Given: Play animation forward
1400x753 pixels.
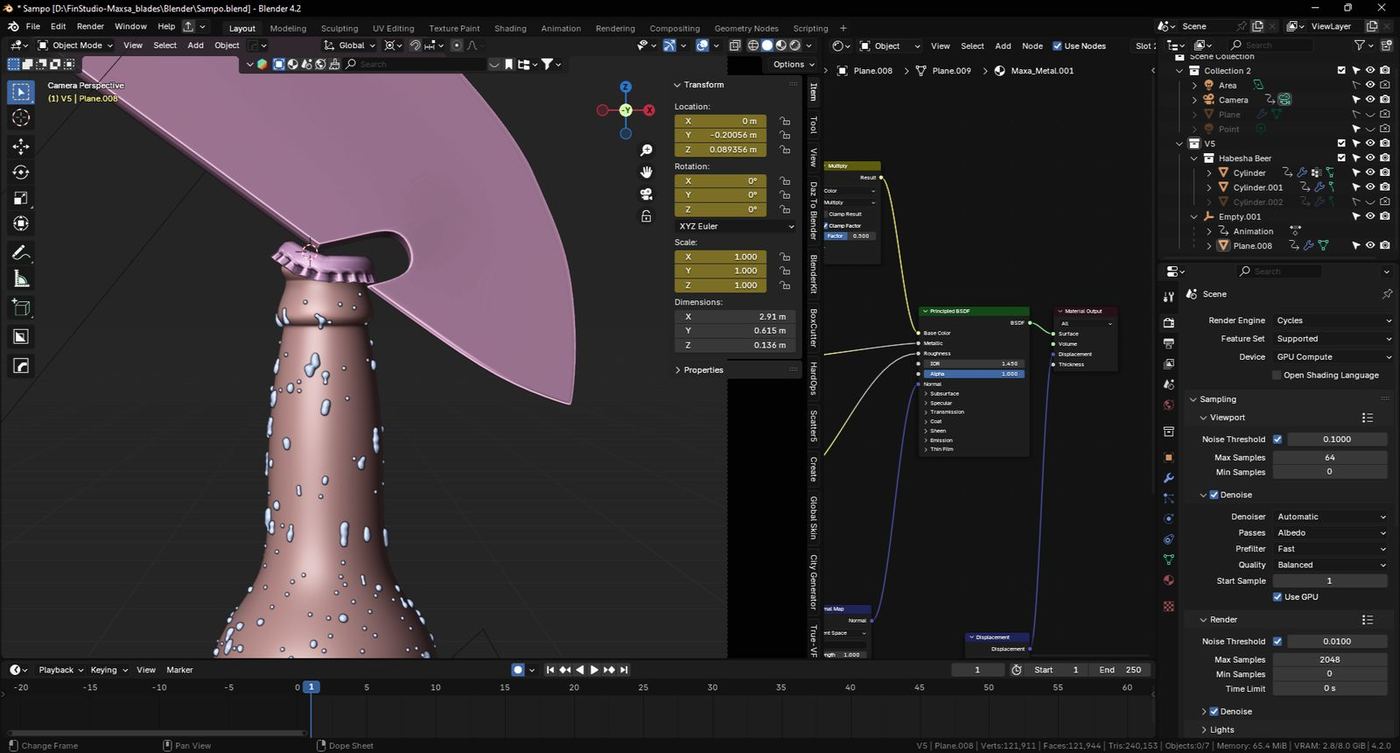Looking at the screenshot, I should tap(594, 670).
